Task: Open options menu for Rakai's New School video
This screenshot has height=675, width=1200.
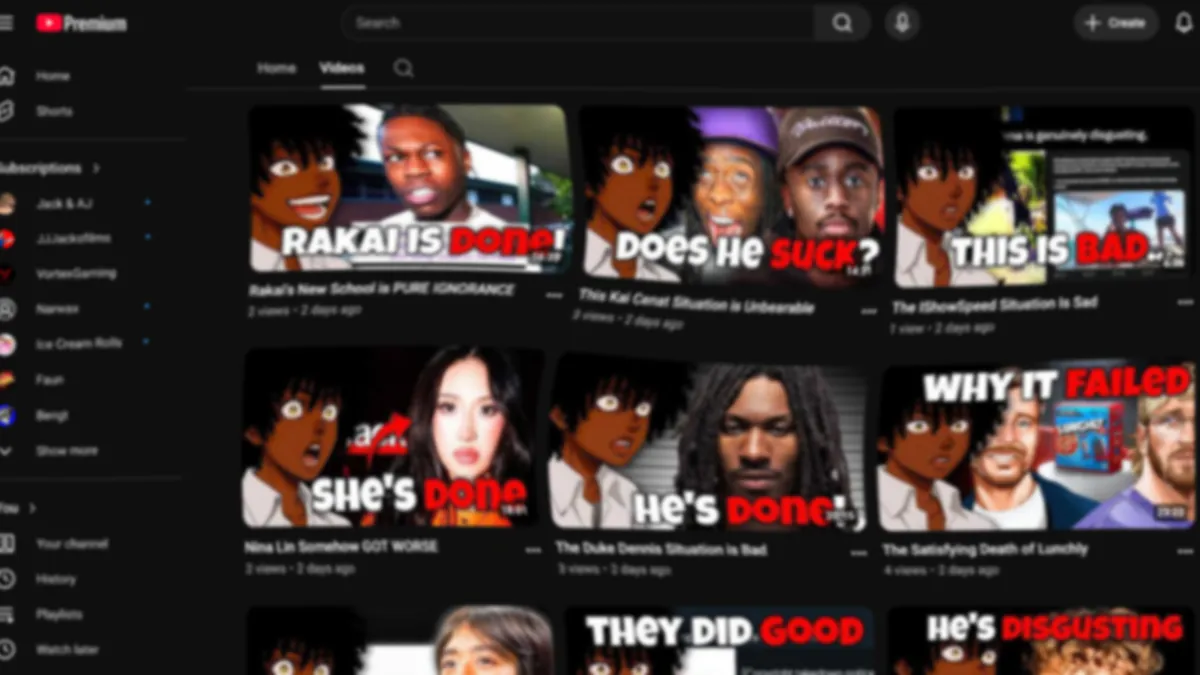Action: click(x=554, y=296)
